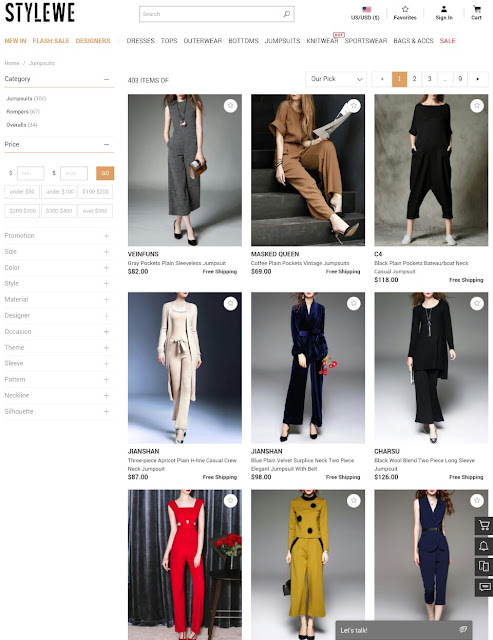Filter by over $500 price
493x640 pixels.
click(x=95, y=211)
